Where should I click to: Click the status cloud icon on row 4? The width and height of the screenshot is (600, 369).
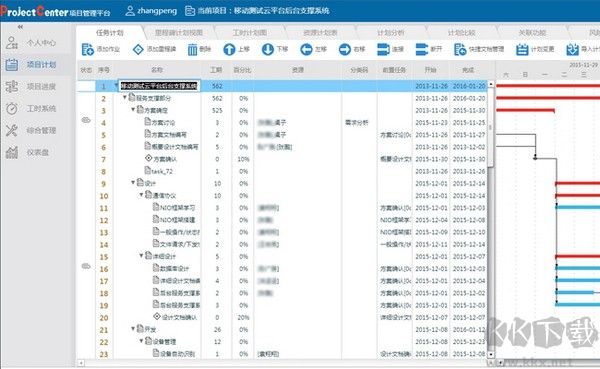pos(86,120)
